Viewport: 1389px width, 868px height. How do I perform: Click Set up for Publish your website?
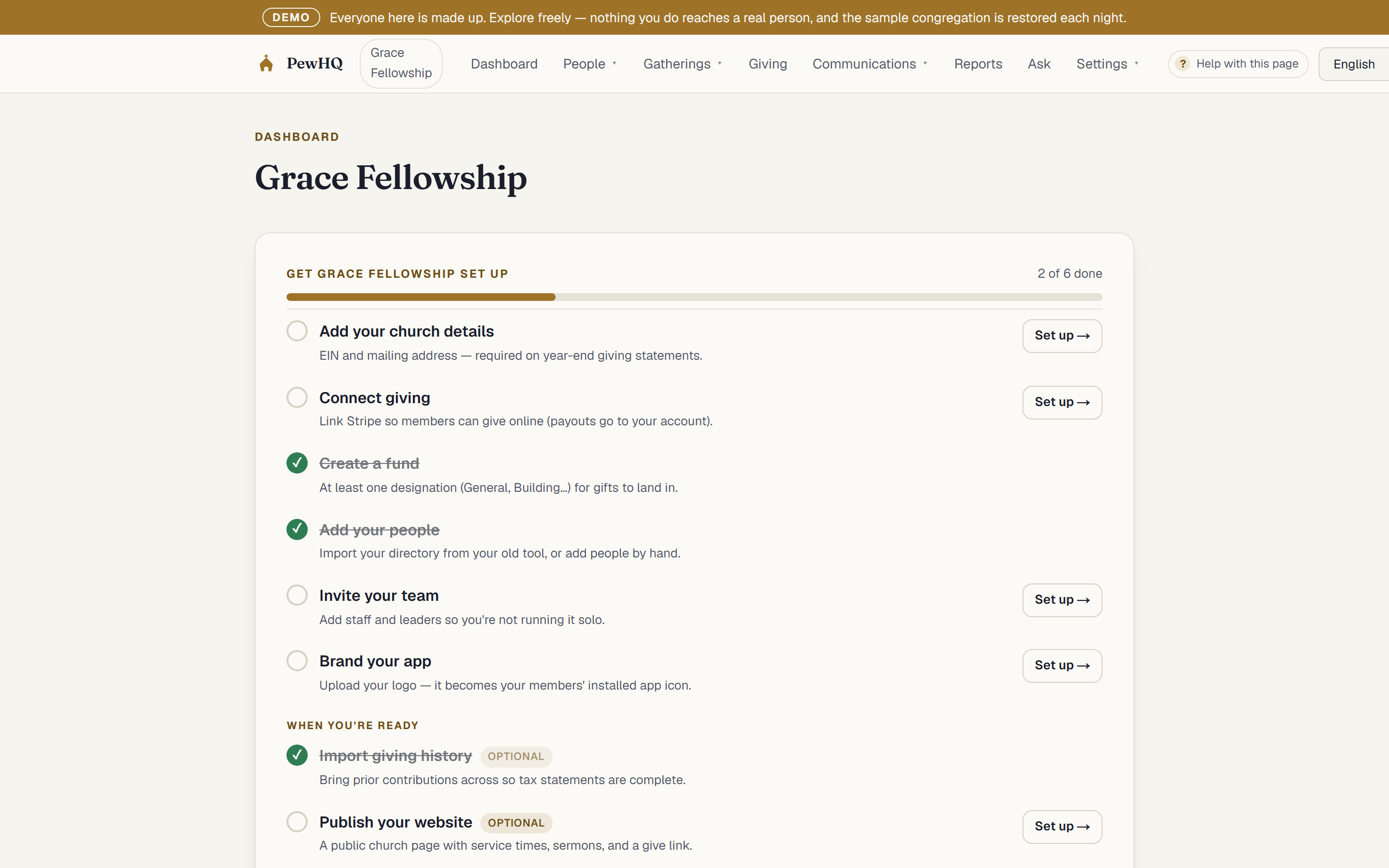pyautogui.click(x=1062, y=827)
